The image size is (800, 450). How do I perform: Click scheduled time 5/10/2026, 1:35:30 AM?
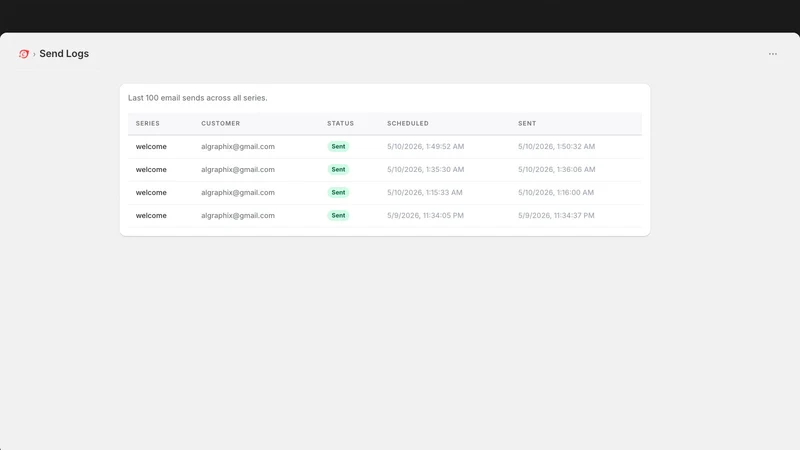pyautogui.click(x=426, y=169)
